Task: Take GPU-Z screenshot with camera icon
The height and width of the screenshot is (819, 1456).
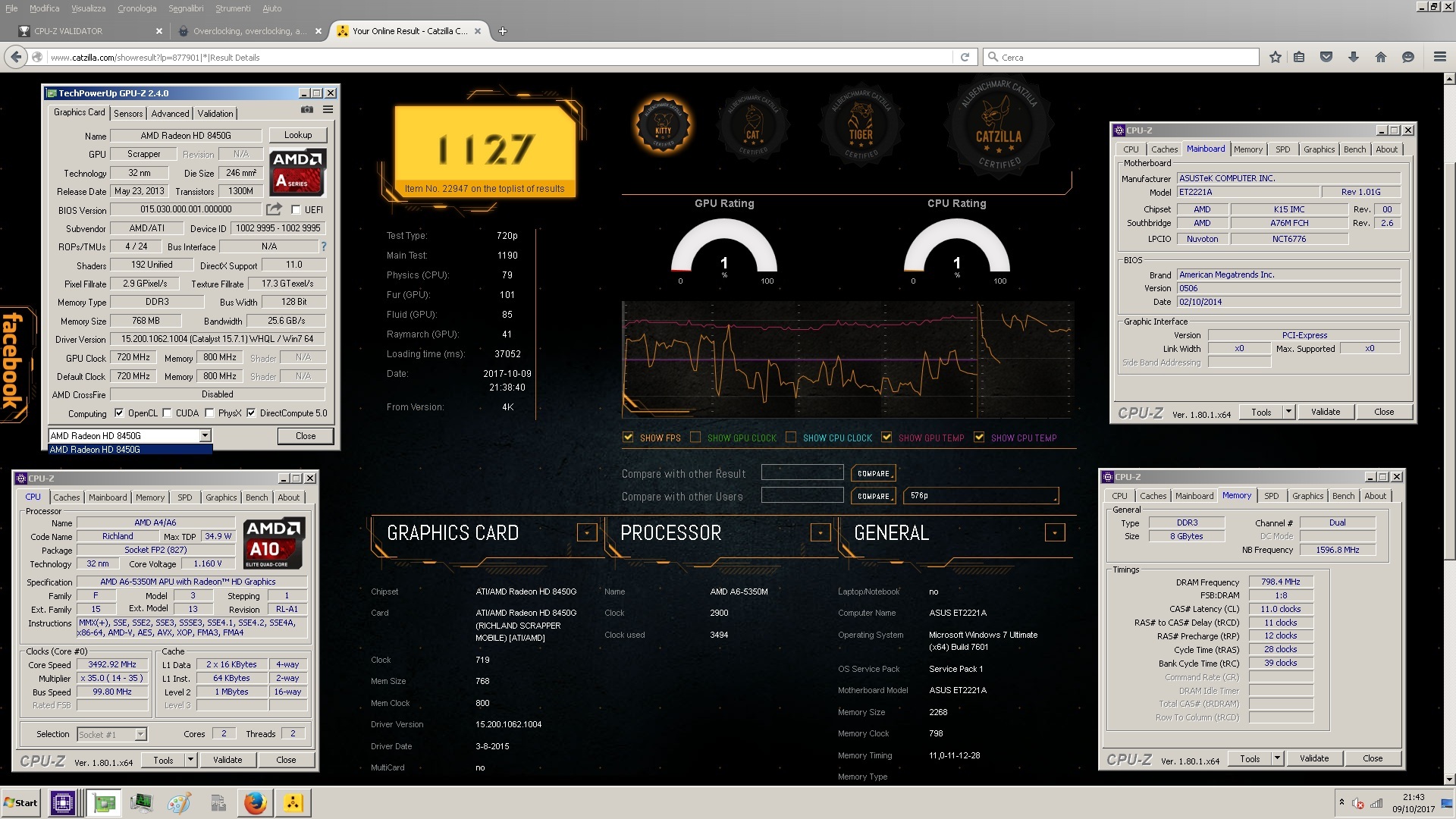Action: coord(307,110)
